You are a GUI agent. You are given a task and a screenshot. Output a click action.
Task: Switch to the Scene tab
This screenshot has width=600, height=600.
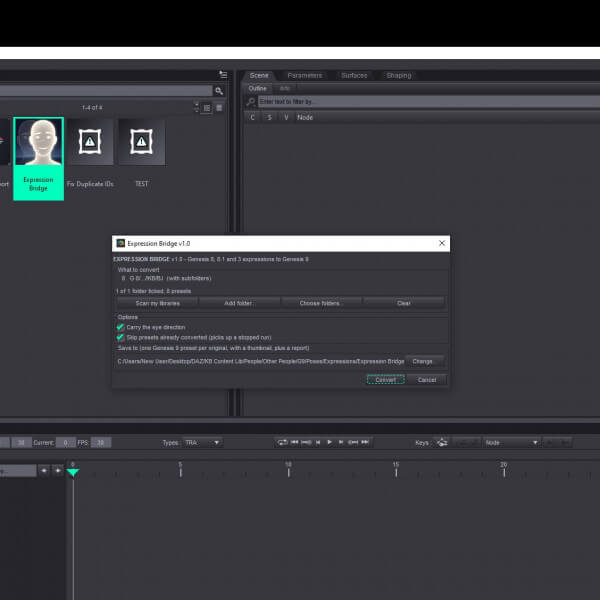[259, 75]
